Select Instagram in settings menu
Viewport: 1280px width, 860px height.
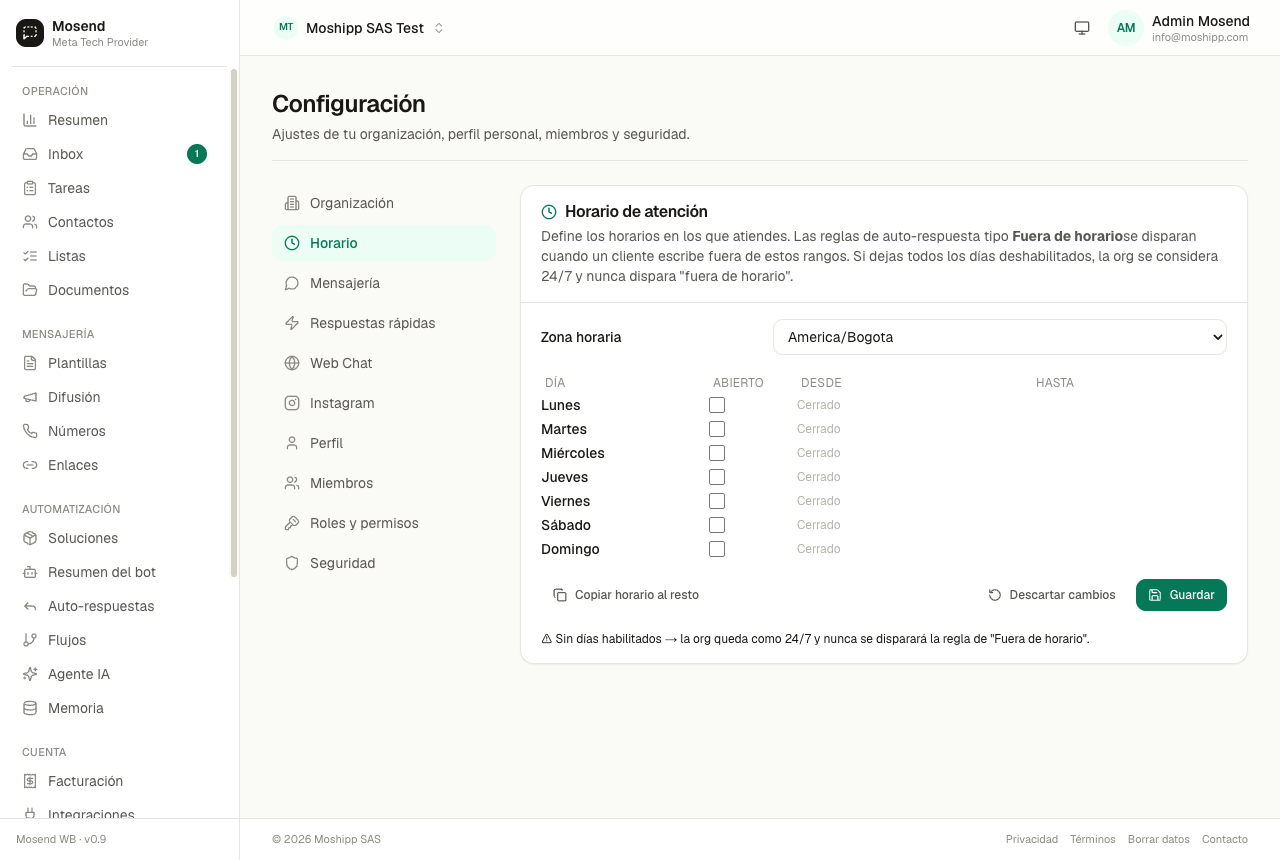tap(384, 403)
